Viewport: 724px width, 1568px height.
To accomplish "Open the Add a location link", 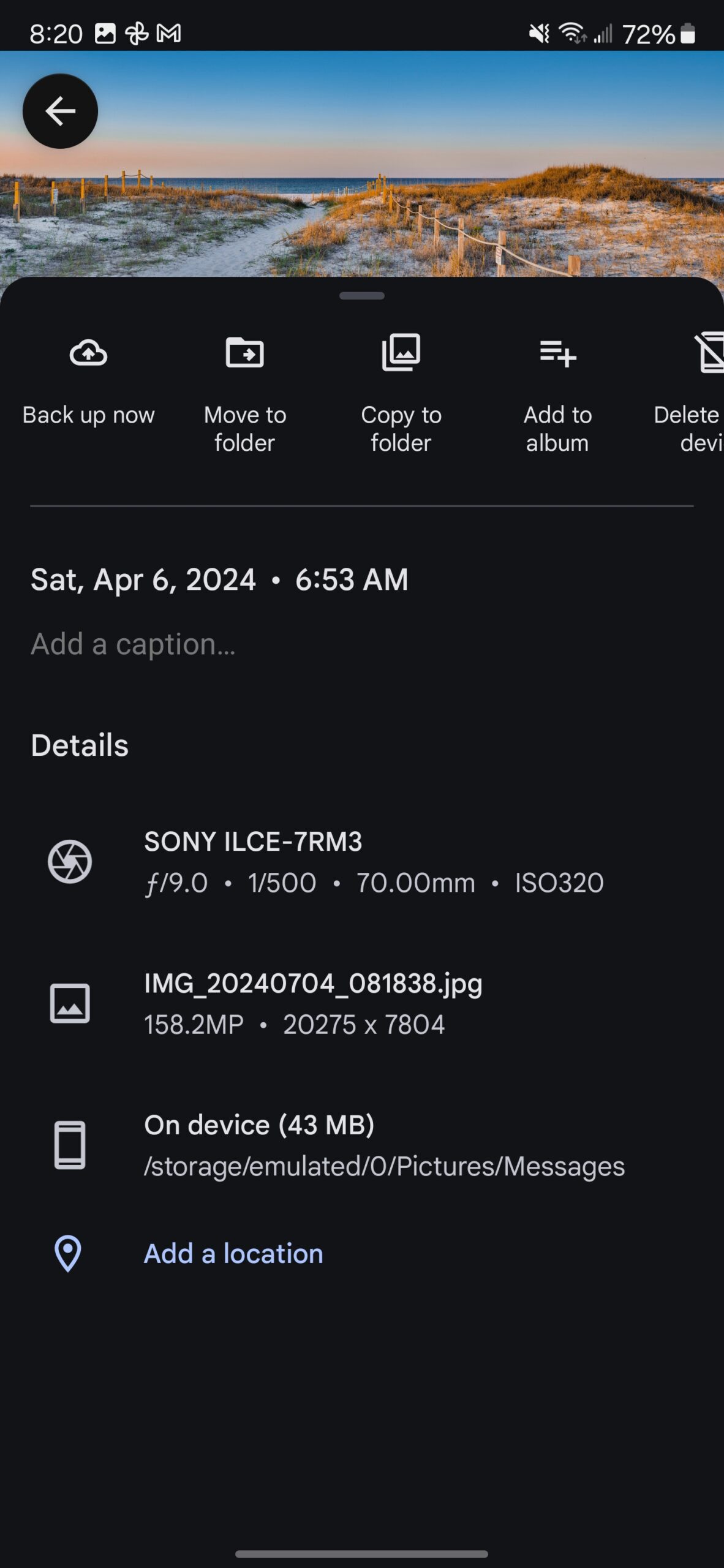I will click(233, 1253).
